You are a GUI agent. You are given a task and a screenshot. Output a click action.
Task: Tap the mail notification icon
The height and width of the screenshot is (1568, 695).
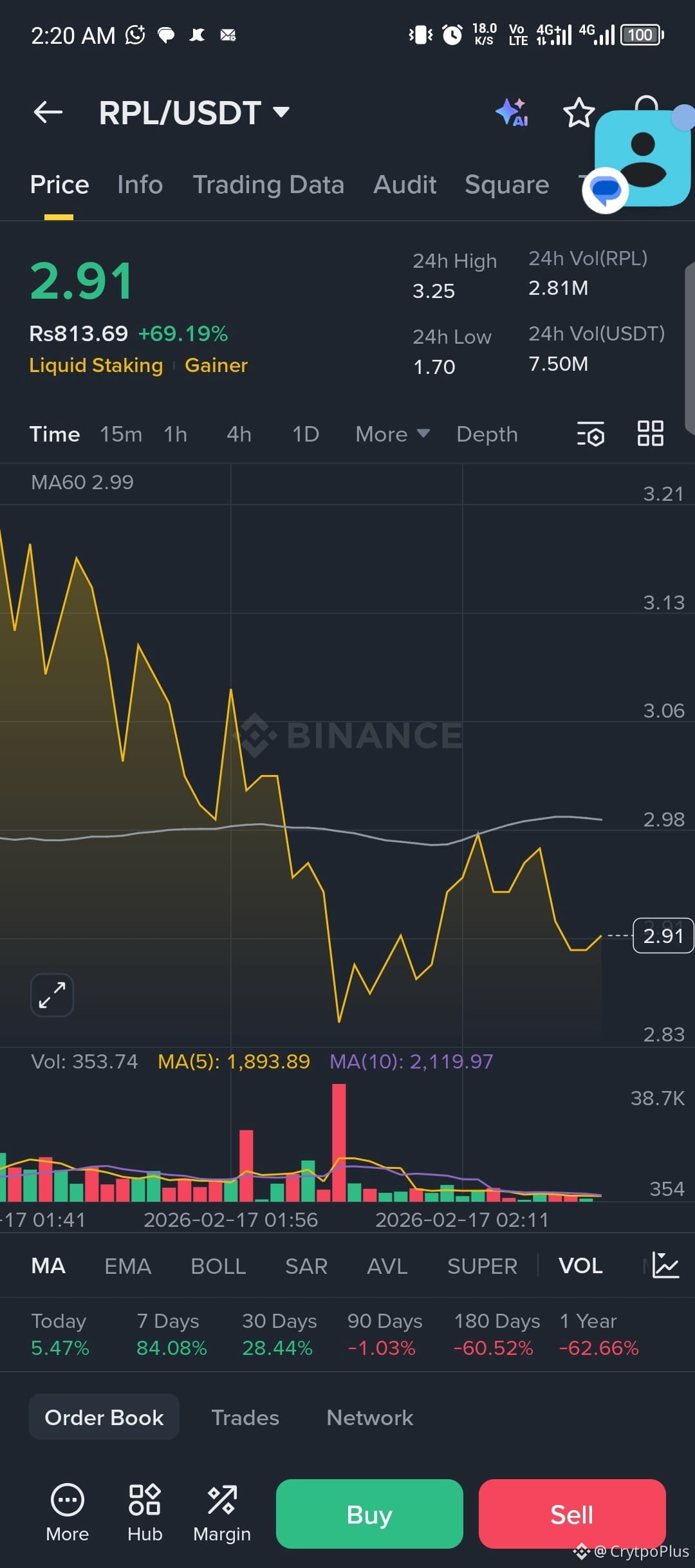(228, 35)
